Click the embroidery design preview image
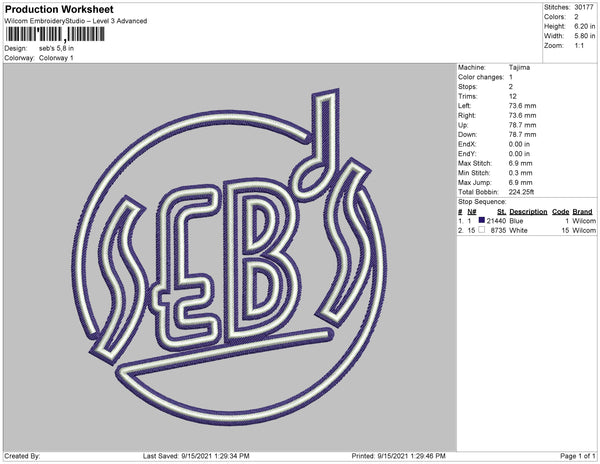 pos(230,257)
